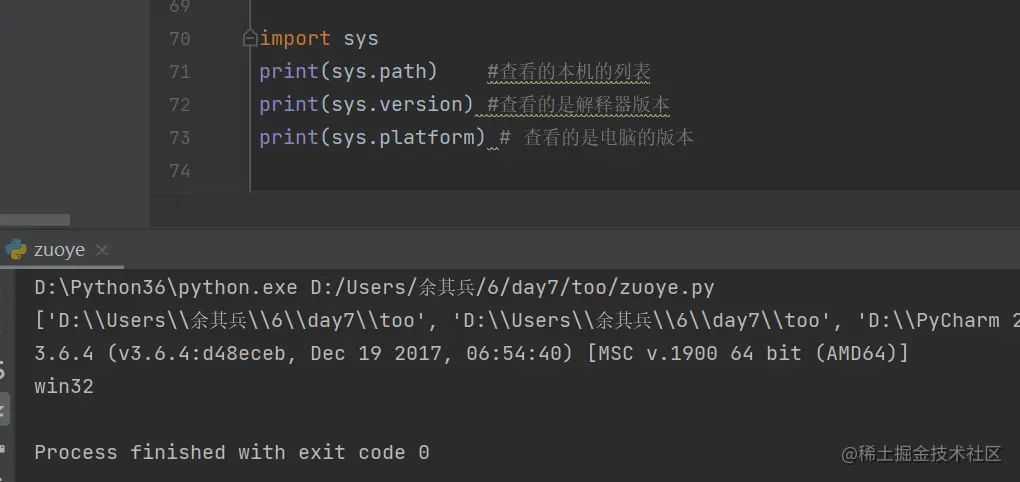Screen dimensions: 1020x482
Task: Place the cursor on empty line 74
Action: 400,171
